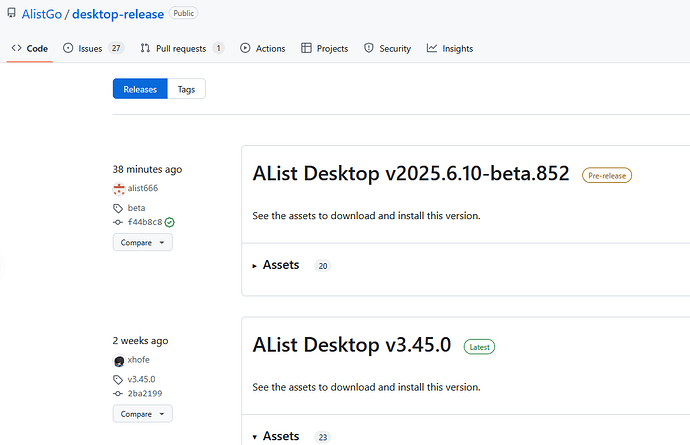
Task: Open the Issues tab
Action: 93,48
